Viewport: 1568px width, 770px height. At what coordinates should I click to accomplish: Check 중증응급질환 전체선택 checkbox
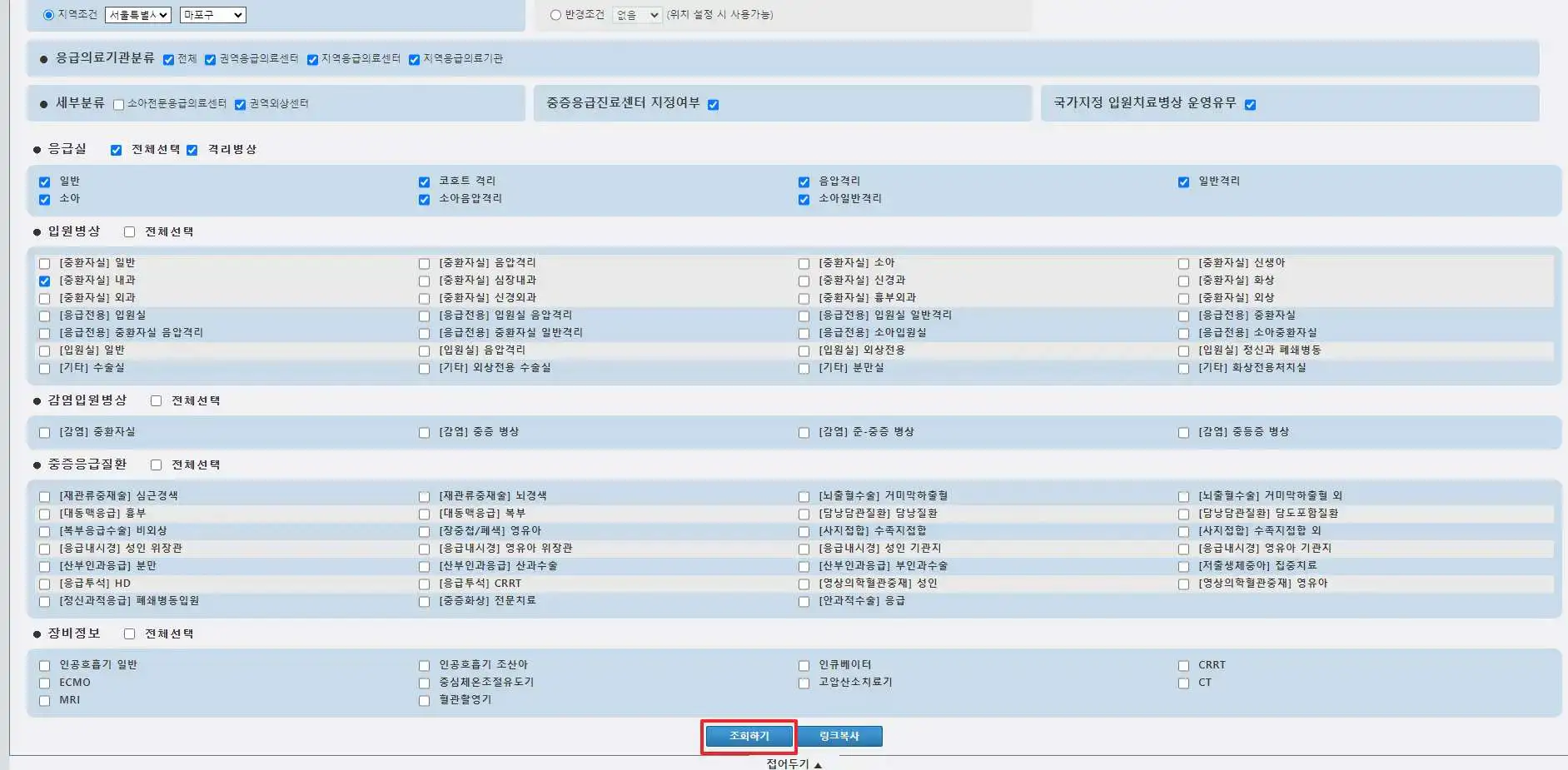point(156,464)
